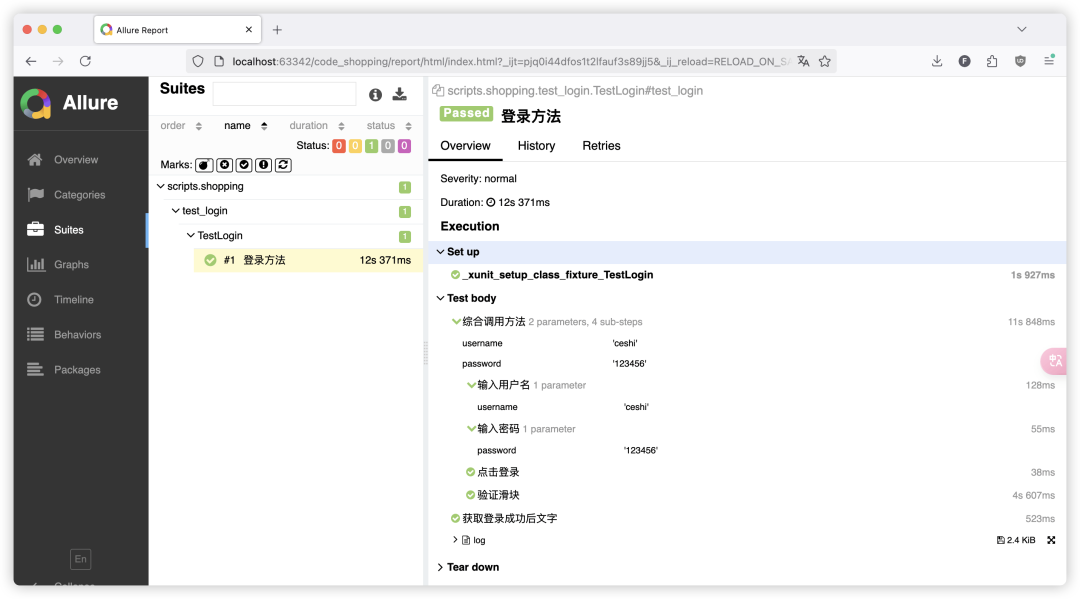Toggle new failed mark filter
Screen dimensions: 1080x599
[225, 165]
